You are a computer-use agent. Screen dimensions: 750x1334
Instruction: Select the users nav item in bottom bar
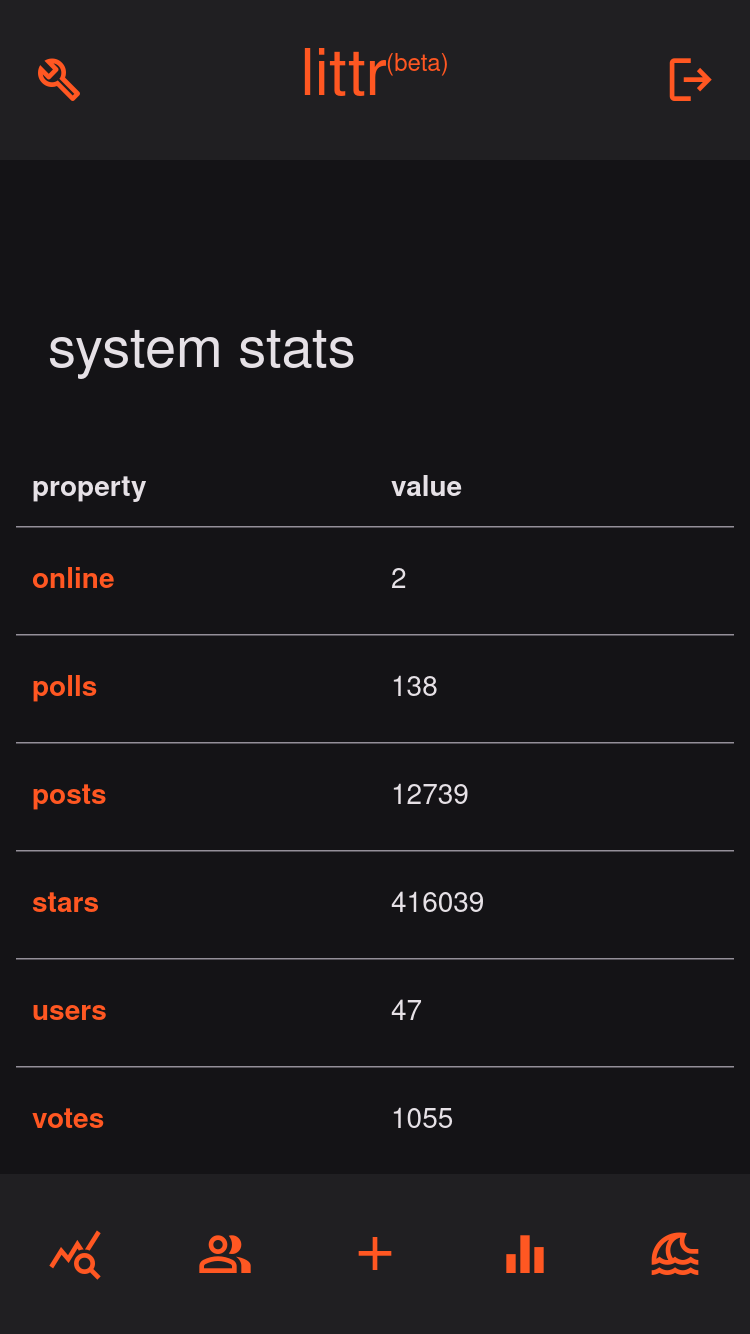pos(224,1255)
